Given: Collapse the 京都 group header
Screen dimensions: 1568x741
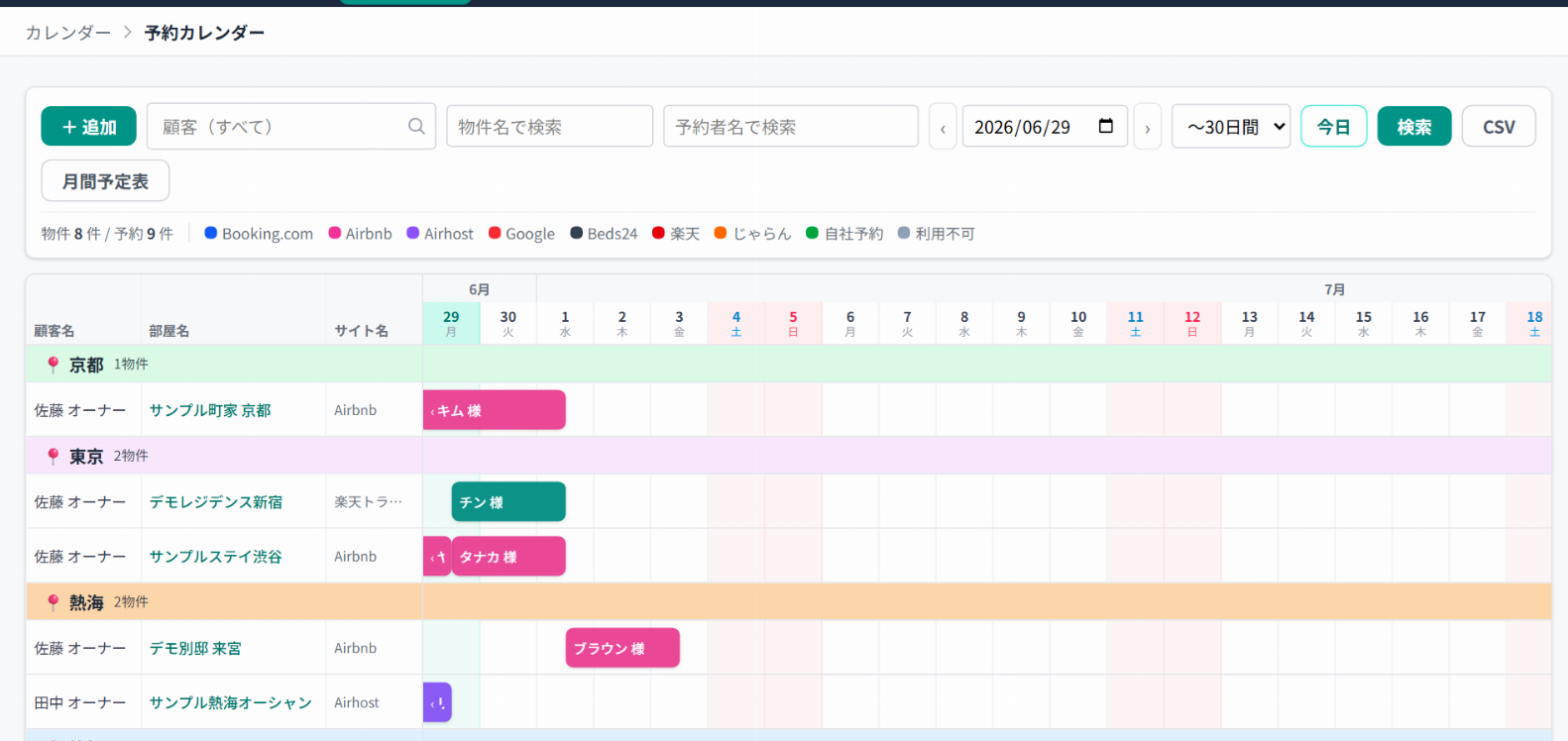Looking at the screenshot, I should point(789,365).
